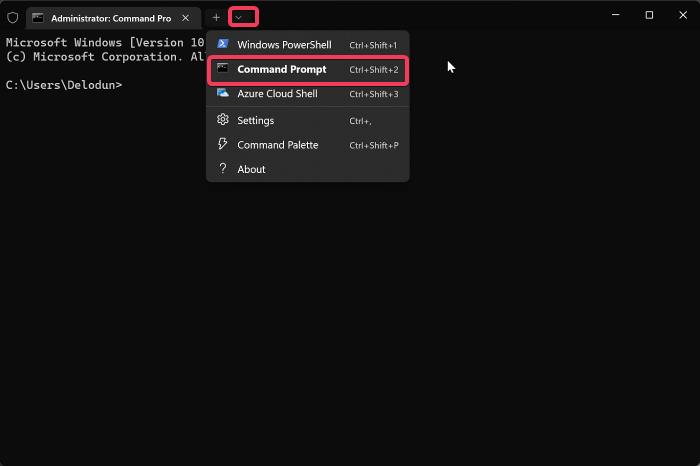Click the Windows PowerShell icon
The image size is (700, 466).
tap(222, 44)
